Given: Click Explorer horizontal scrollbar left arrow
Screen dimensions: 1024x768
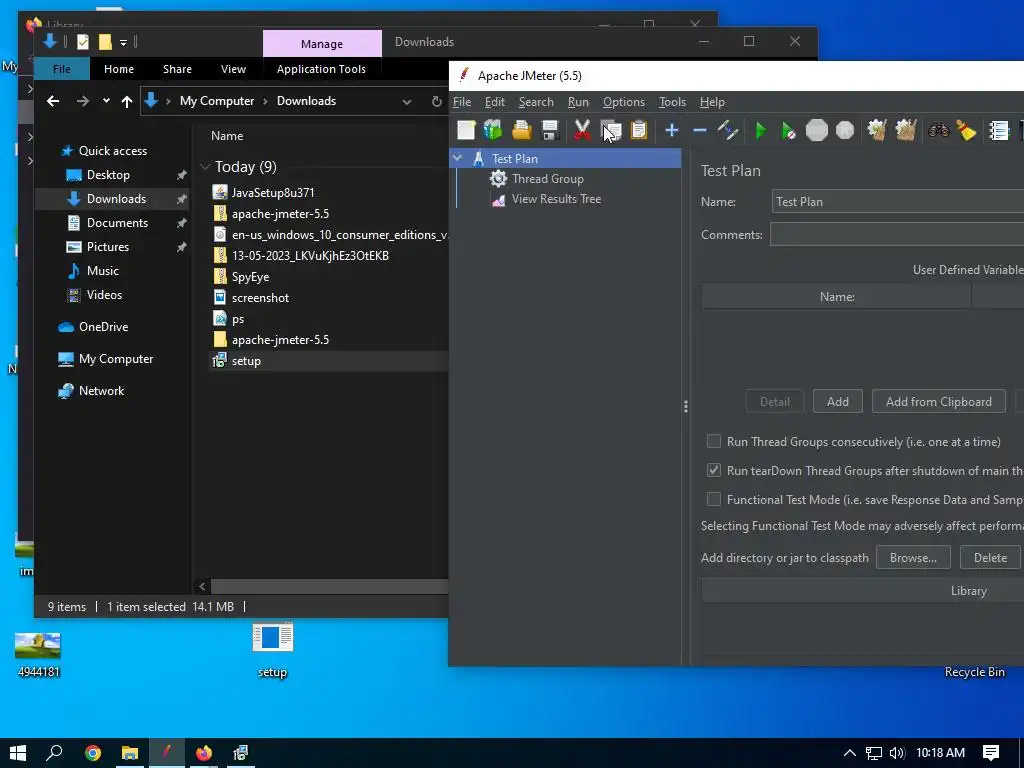Looking at the screenshot, I should coord(202,586).
